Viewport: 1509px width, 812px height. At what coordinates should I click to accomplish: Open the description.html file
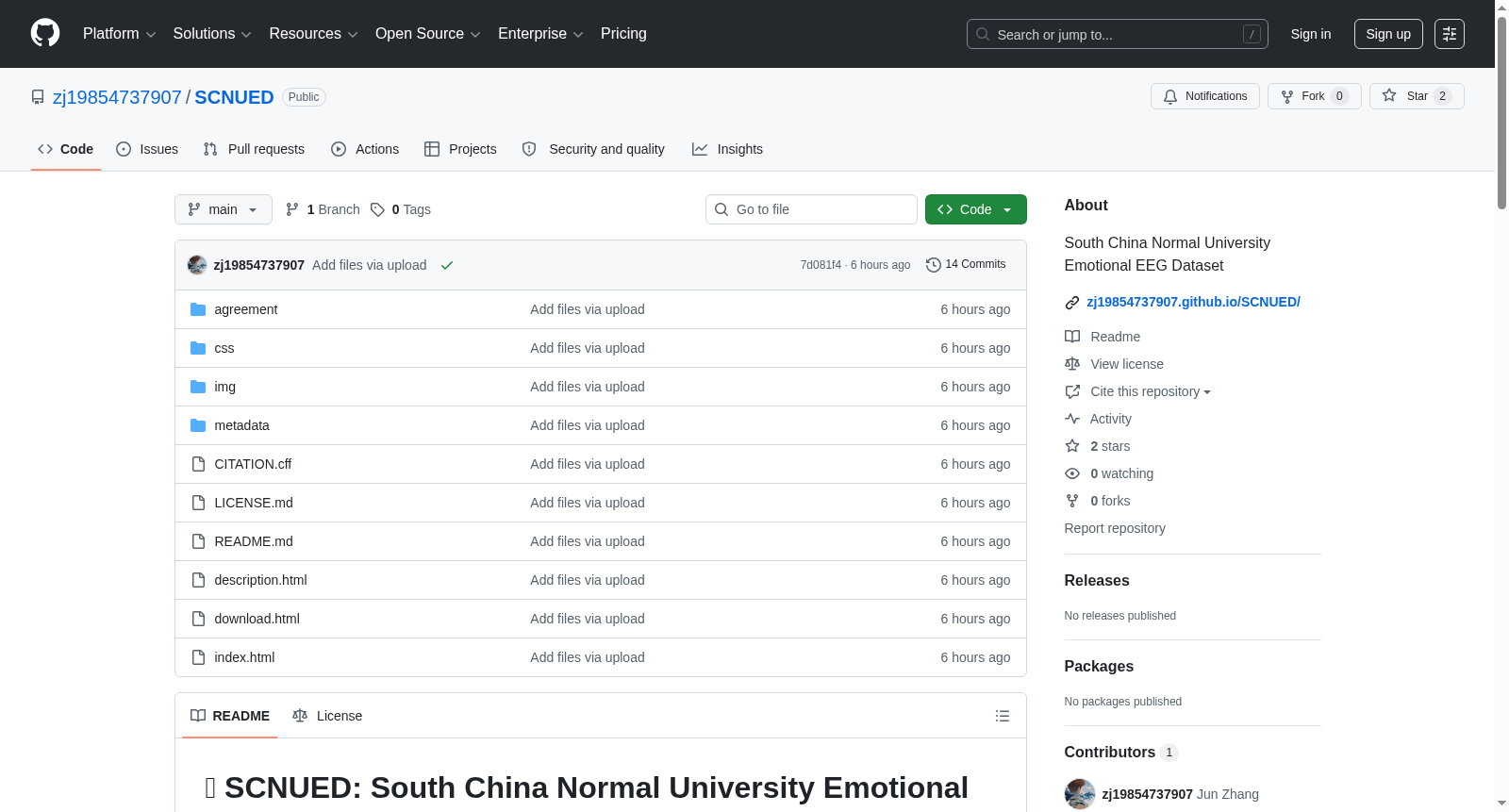pyautogui.click(x=260, y=580)
